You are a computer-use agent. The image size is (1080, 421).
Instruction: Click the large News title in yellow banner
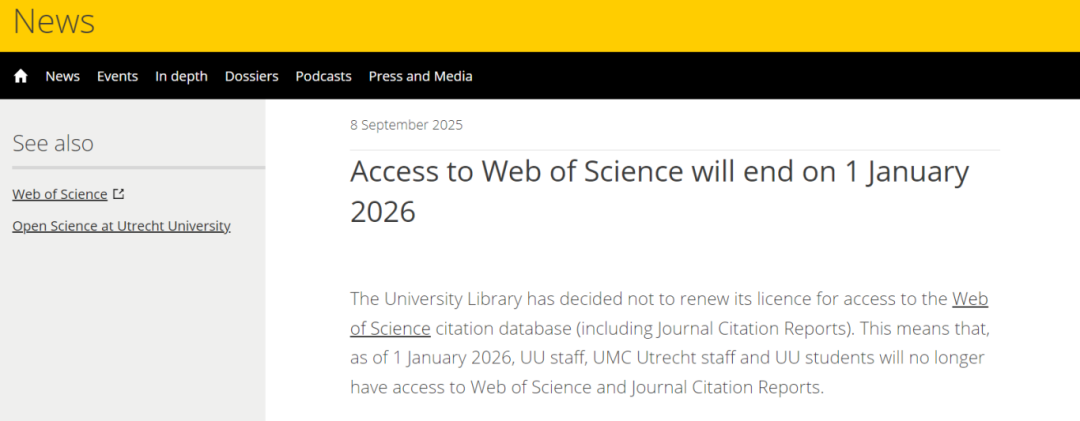[x=54, y=21]
